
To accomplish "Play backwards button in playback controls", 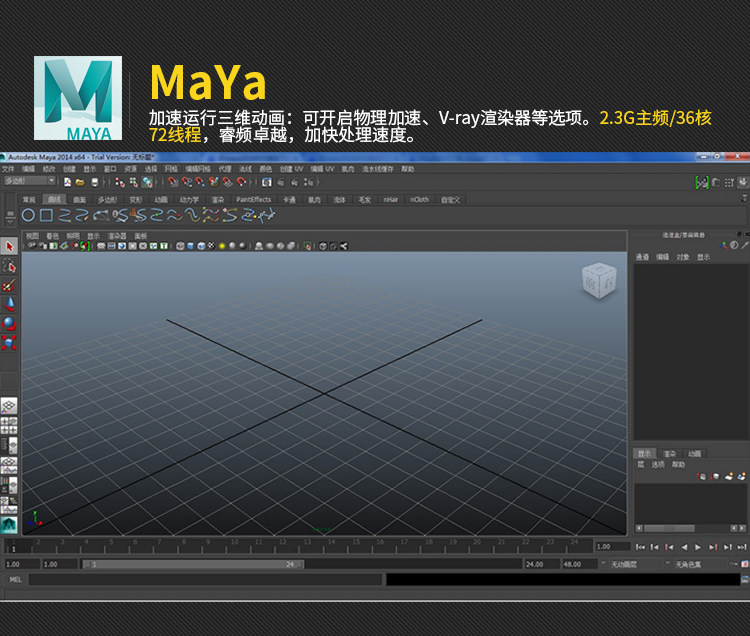I will click(x=684, y=547).
